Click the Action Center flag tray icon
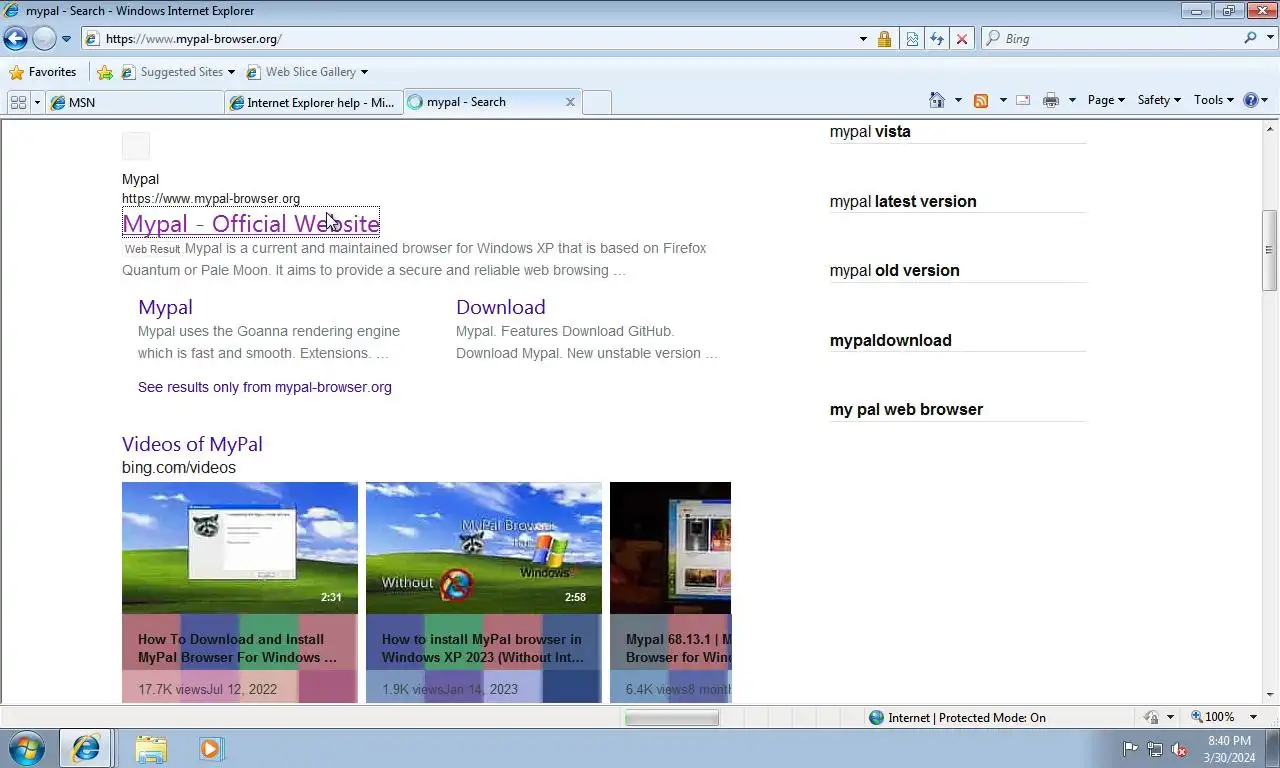This screenshot has width=1280, height=768. click(x=1130, y=749)
